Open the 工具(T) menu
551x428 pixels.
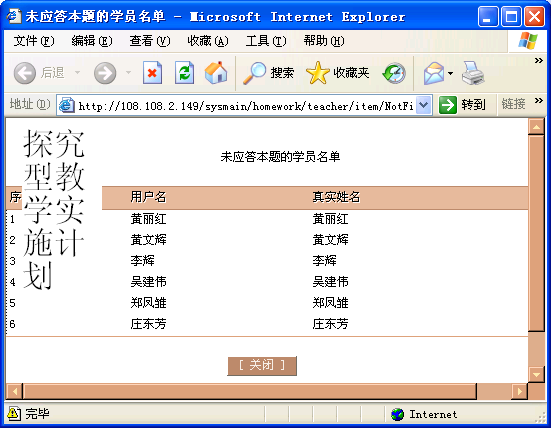[266, 41]
